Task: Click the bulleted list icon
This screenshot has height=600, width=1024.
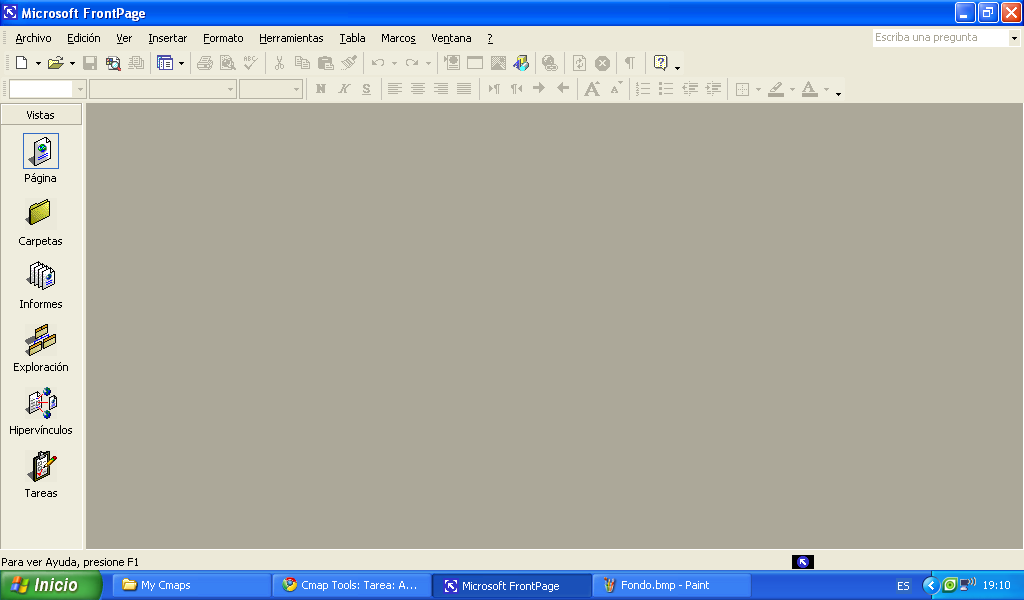Action: click(x=665, y=89)
